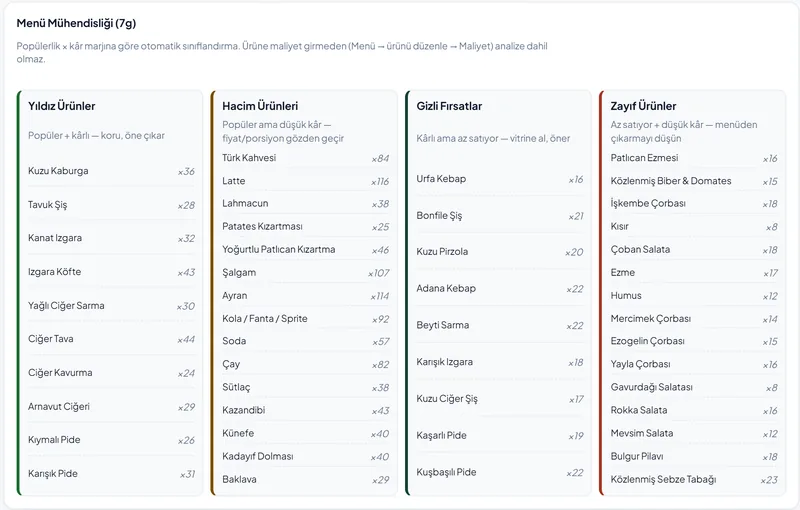Click the Zayıf Ürünler column heading
The image size is (800, 510).
643,106
